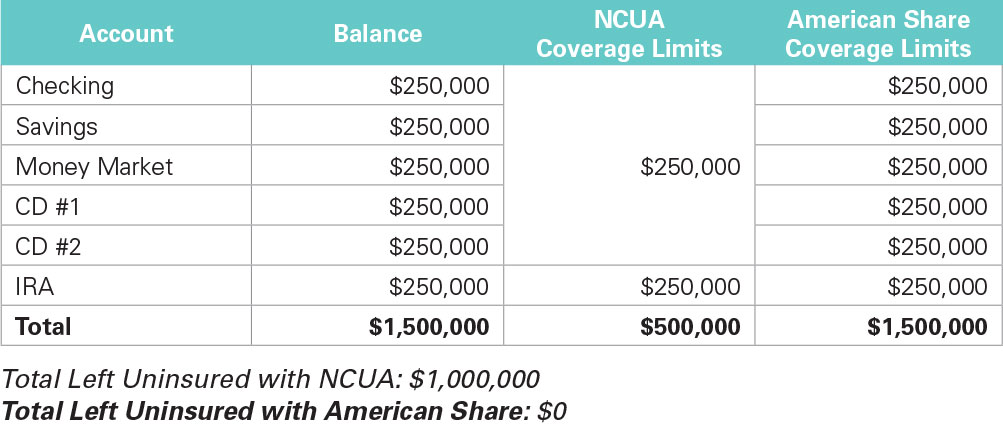Click the Savings account row label
The image size is (1003, 441).
coord(56,127)
